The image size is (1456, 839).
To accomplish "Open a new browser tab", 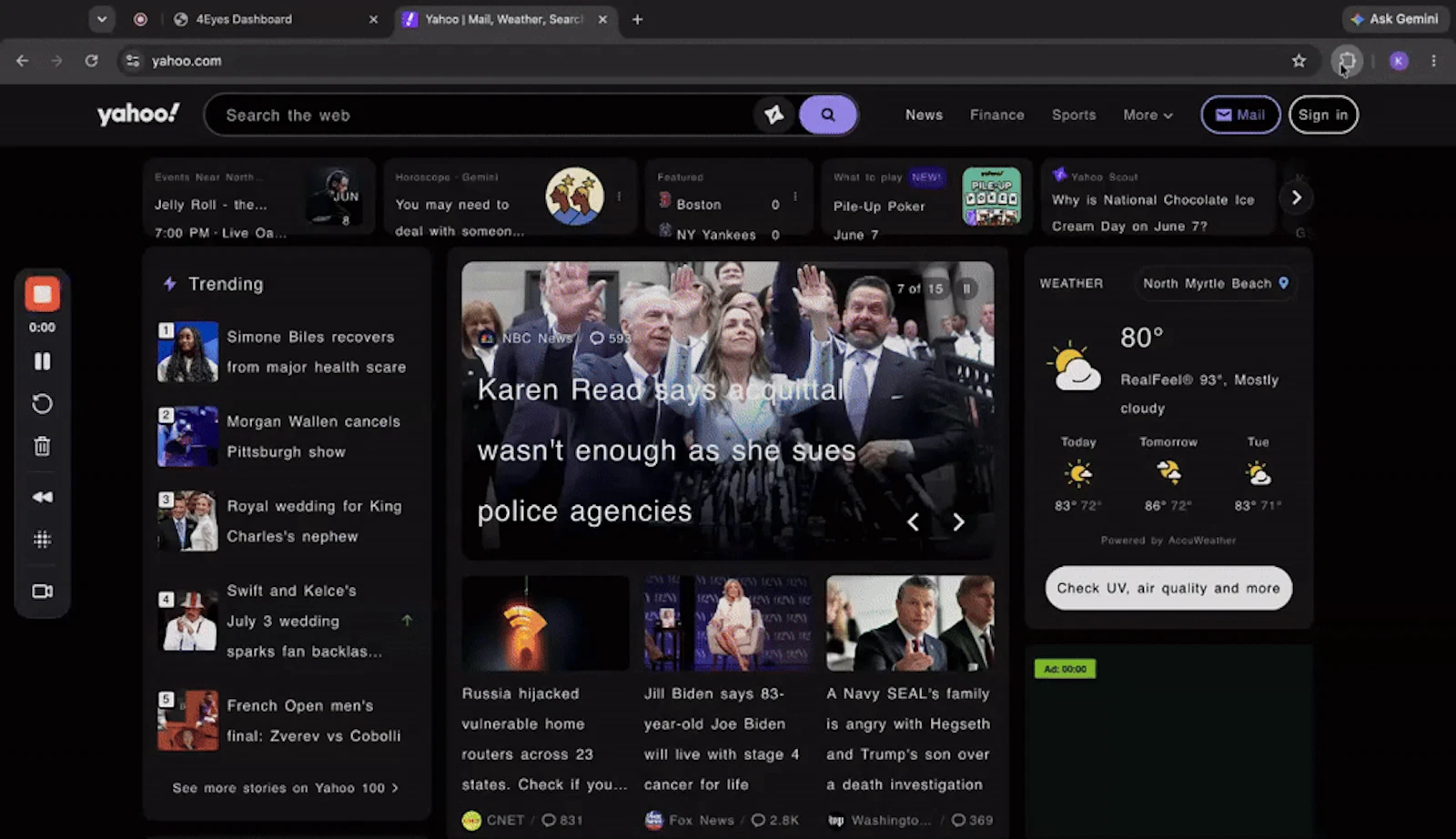I will [637, 19].
